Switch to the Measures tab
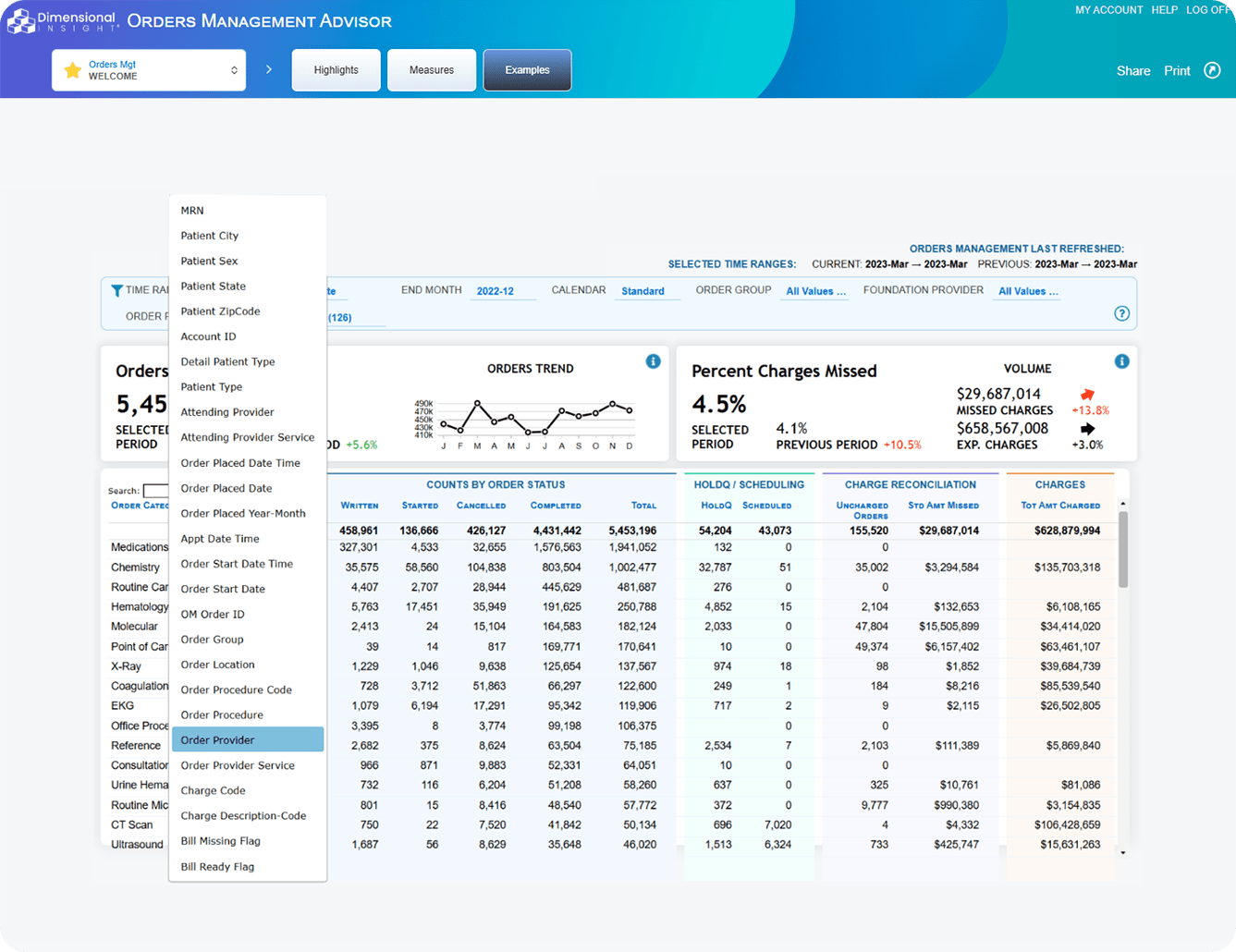1236x952 pixels. click(431, 70)
